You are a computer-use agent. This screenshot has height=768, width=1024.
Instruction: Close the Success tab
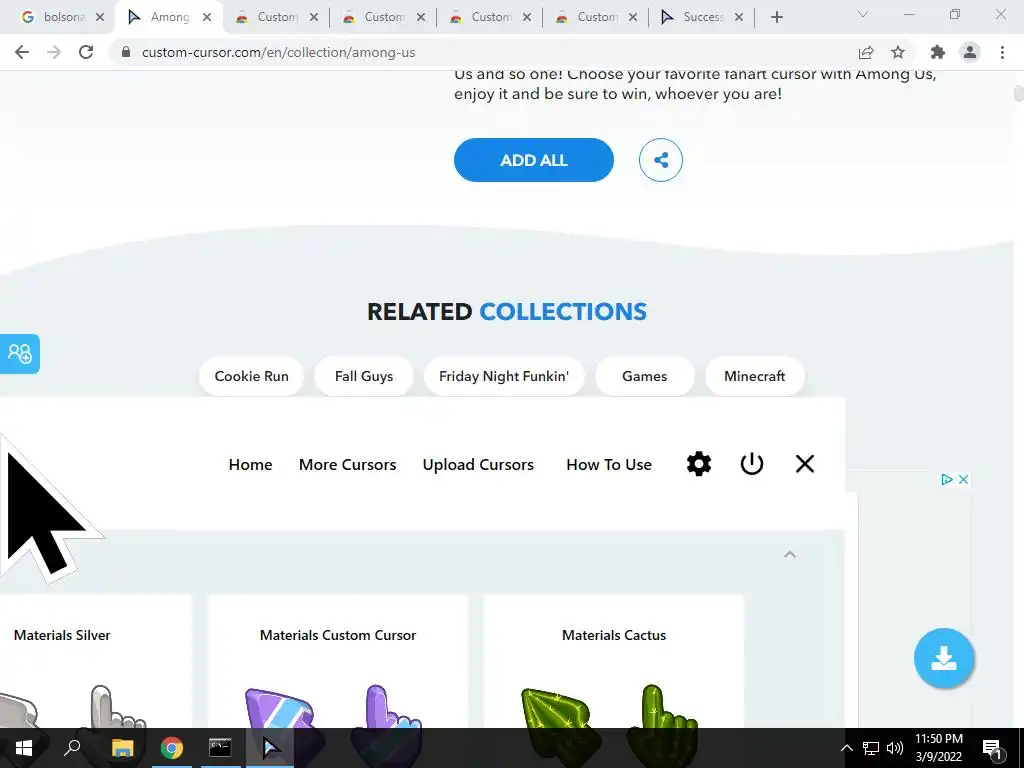739,17
